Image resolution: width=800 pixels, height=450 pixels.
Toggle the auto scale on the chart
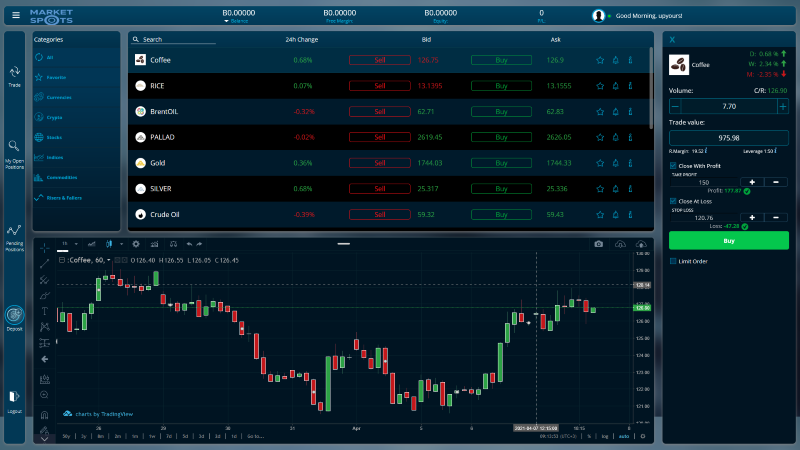tap(623, 436)
